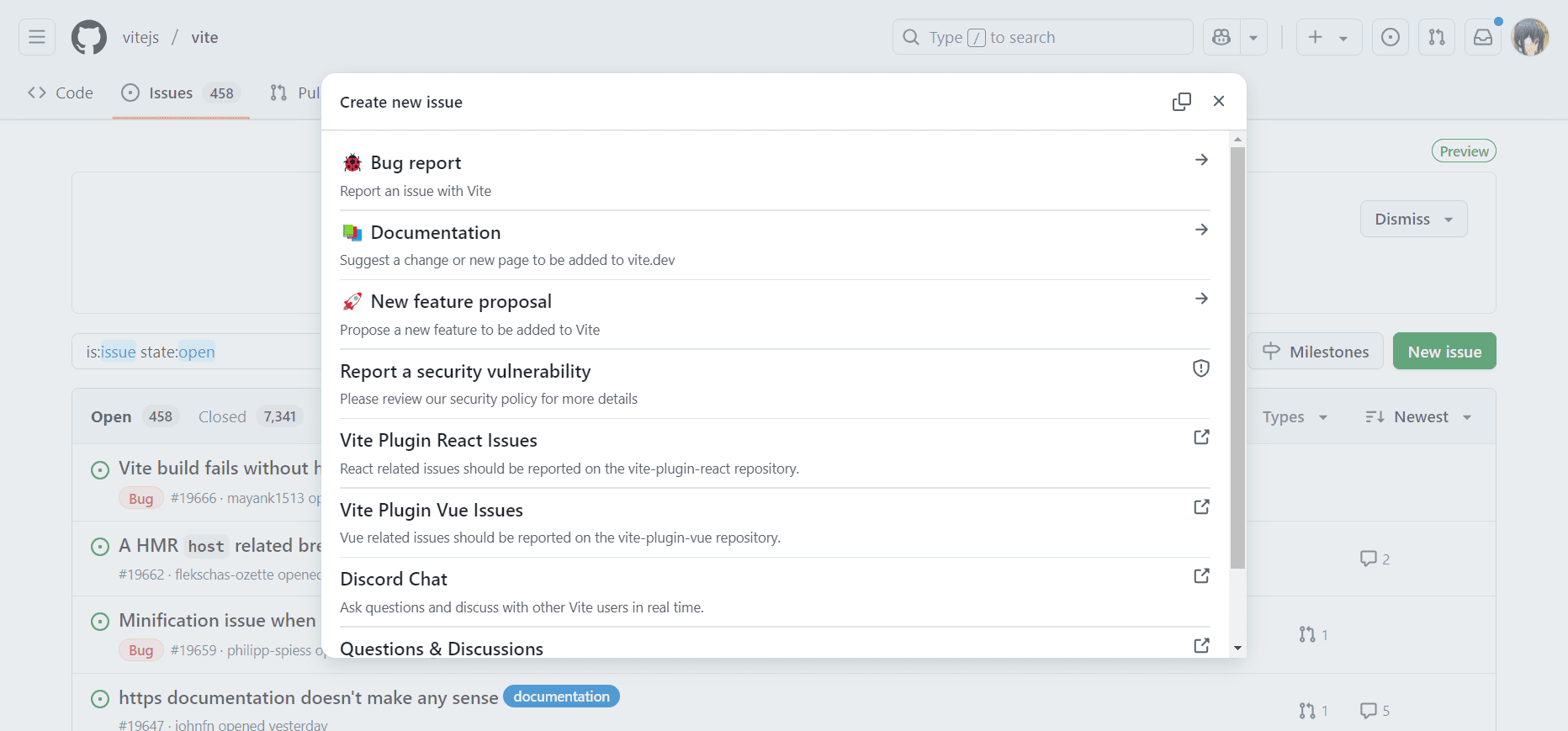Switch to the Code tab
Screen dimensions: 1568x731
point(61,93)
